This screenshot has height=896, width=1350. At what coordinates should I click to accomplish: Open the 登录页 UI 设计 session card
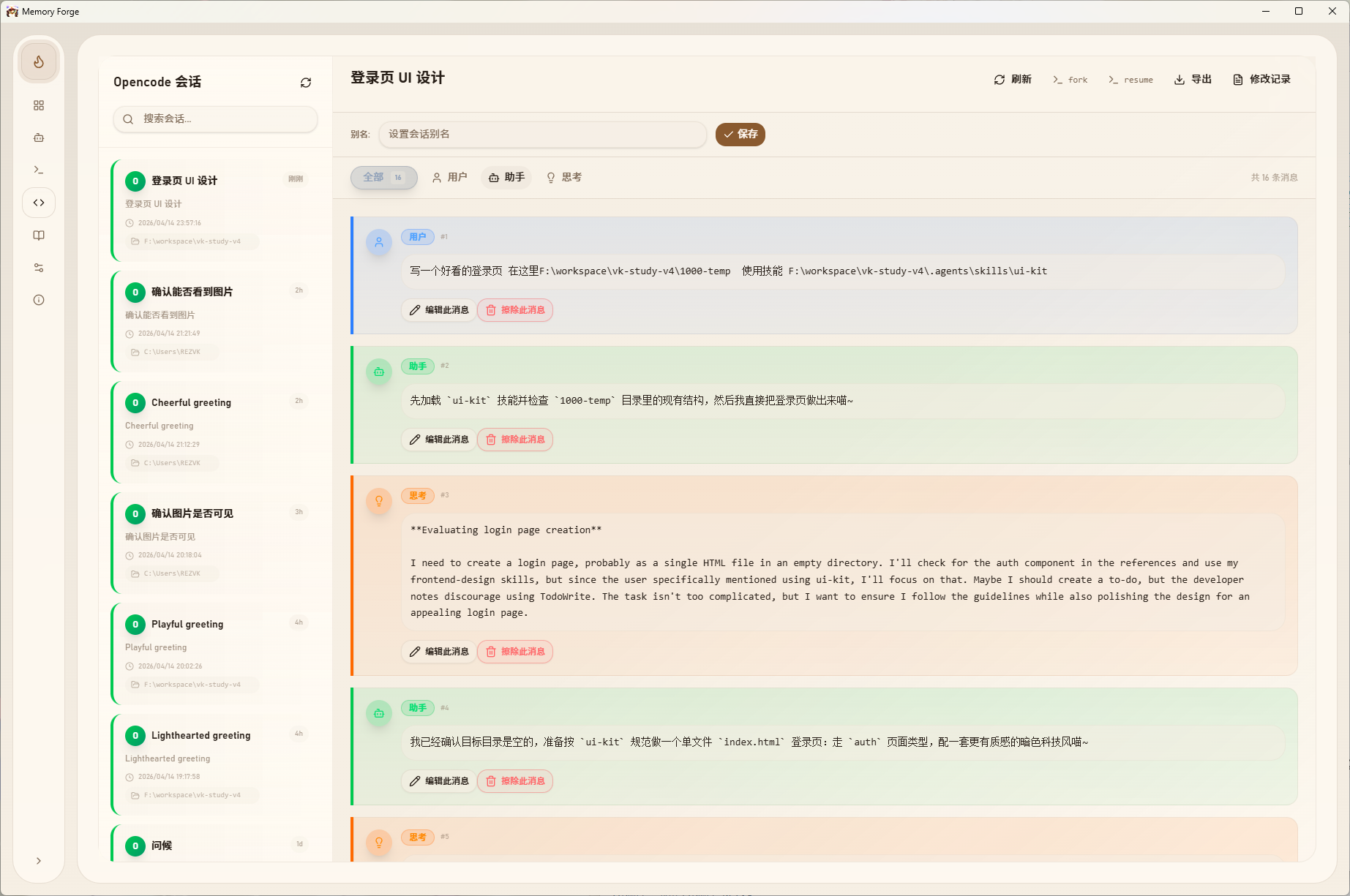(x=216, y=211)
